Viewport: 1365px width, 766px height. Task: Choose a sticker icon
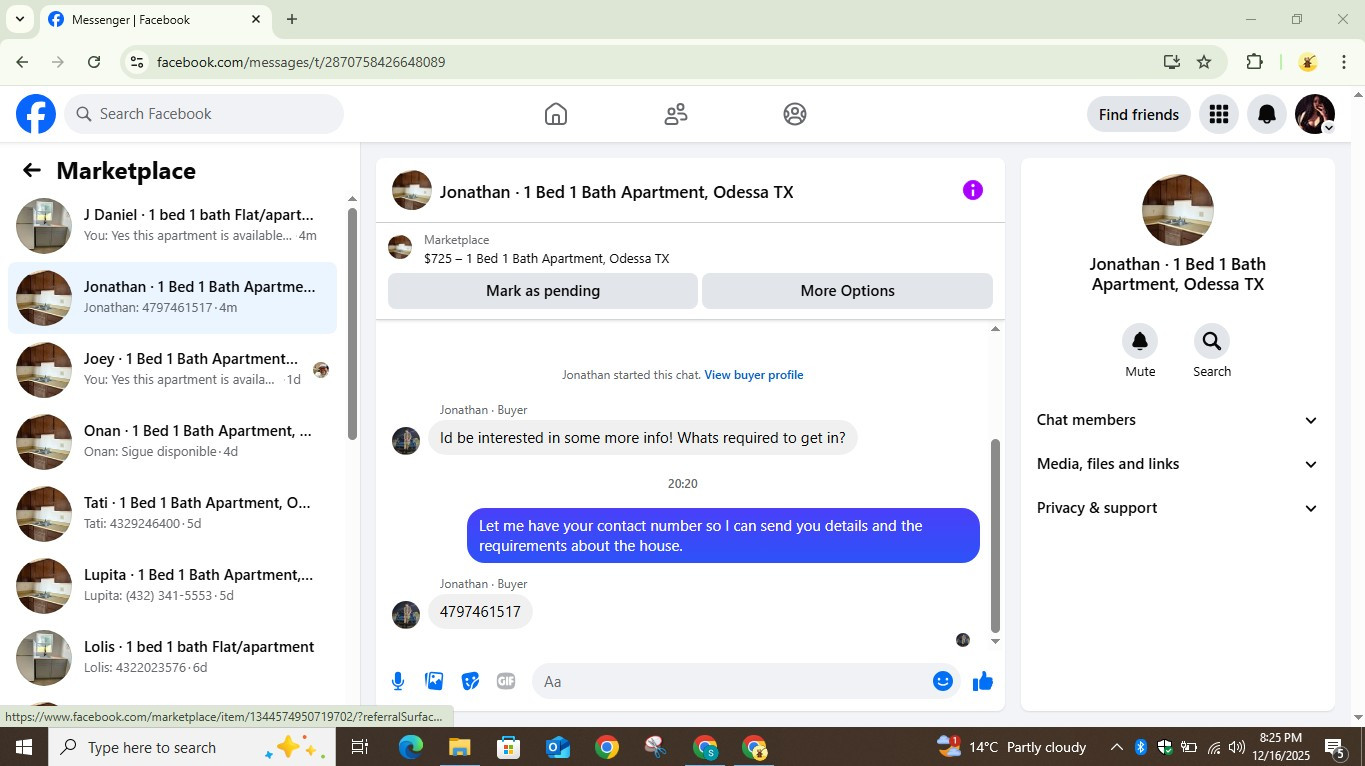click(x=470, y=681)
